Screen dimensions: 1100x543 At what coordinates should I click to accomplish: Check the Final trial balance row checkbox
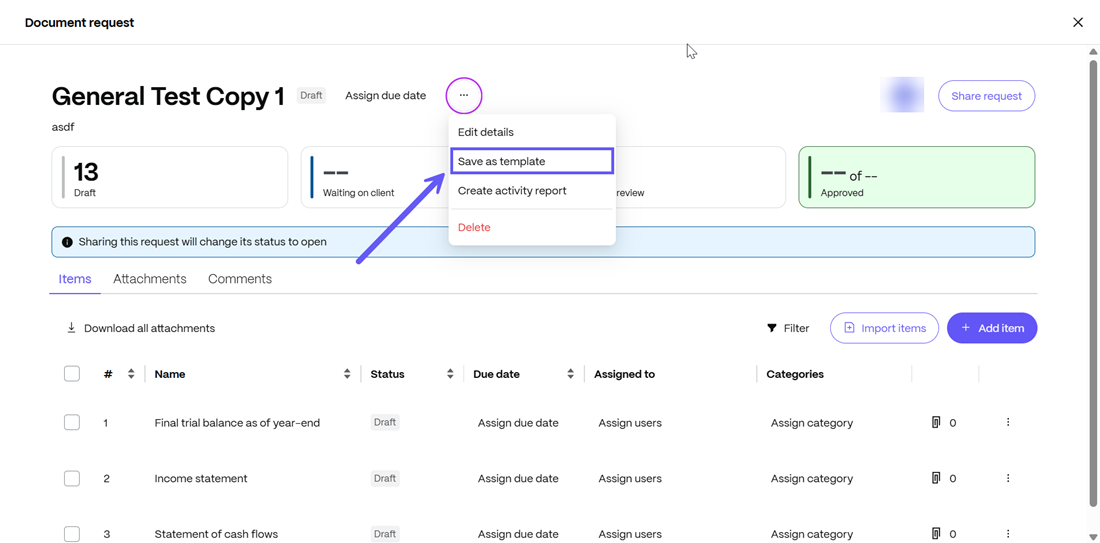pyautogui.click(x=72, y=423)
